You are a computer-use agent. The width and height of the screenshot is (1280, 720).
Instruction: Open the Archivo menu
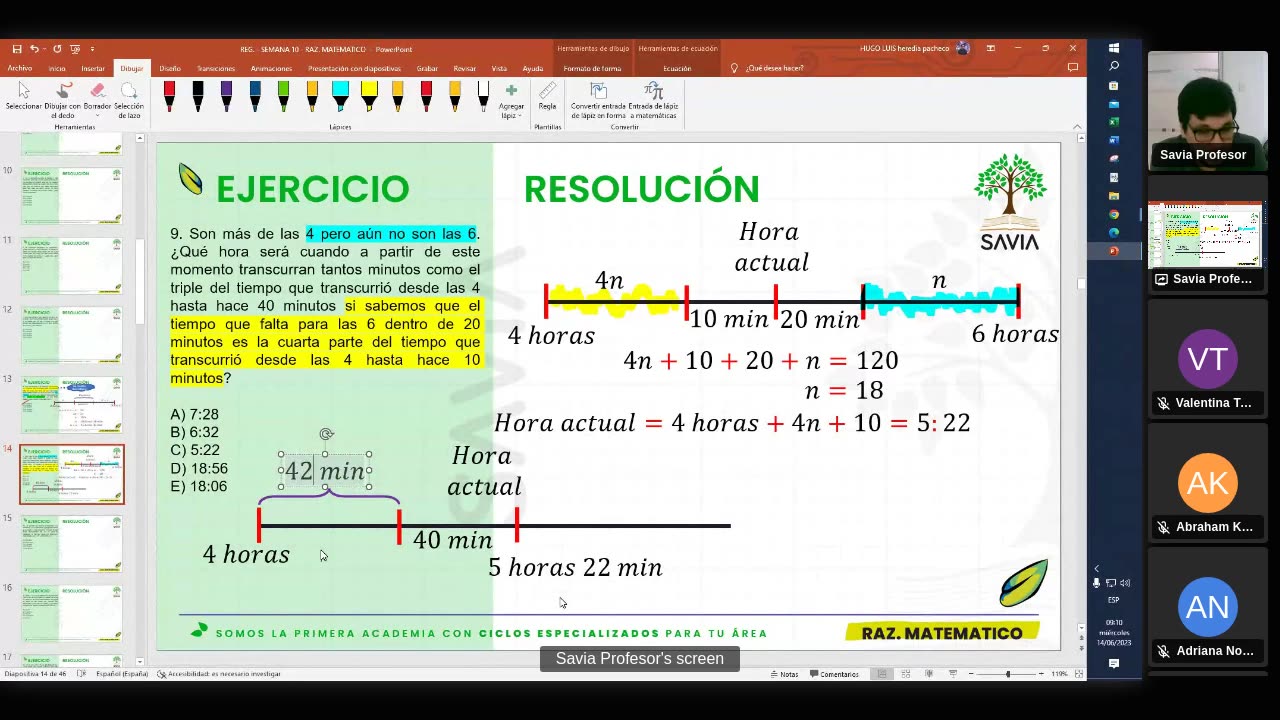pos(20,68)
